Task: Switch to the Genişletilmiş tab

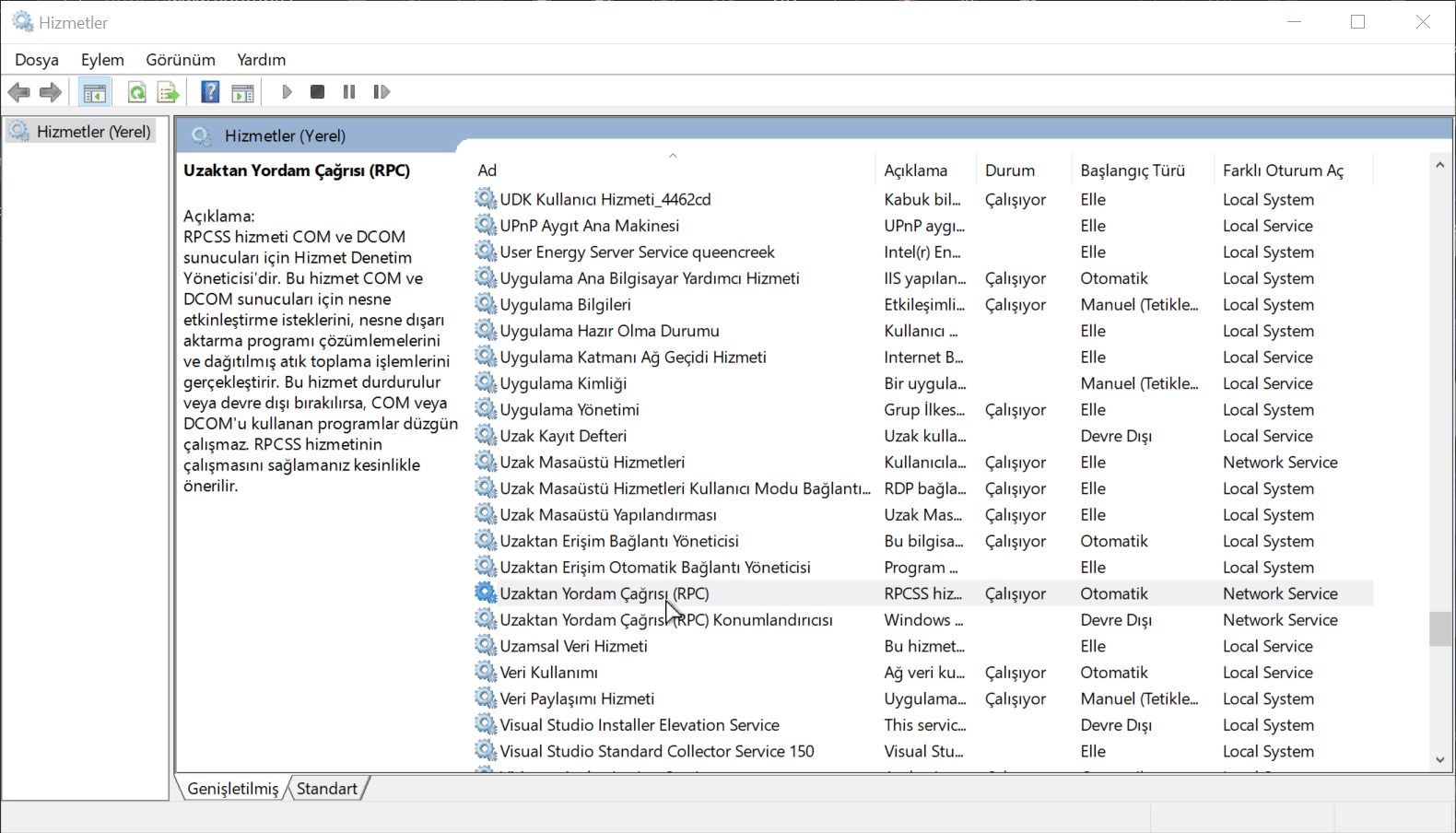Action: point(232,789)
